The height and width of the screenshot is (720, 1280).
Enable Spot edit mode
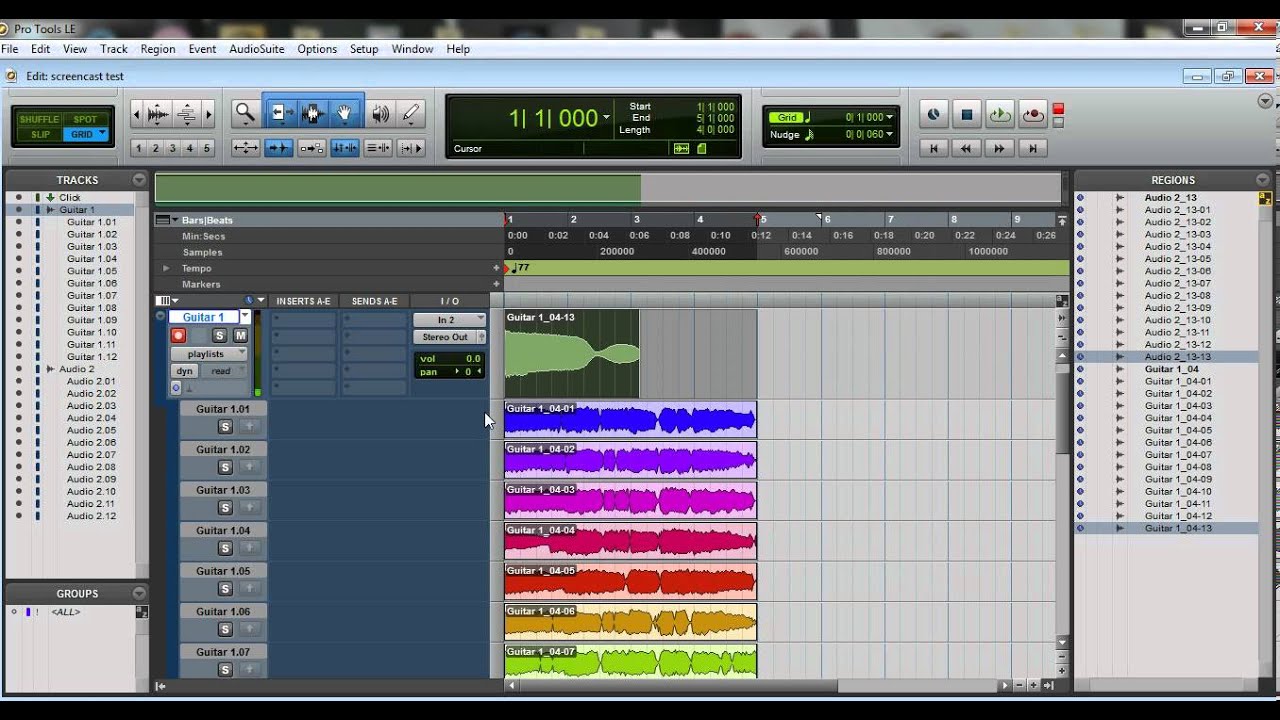pos(85,119)
